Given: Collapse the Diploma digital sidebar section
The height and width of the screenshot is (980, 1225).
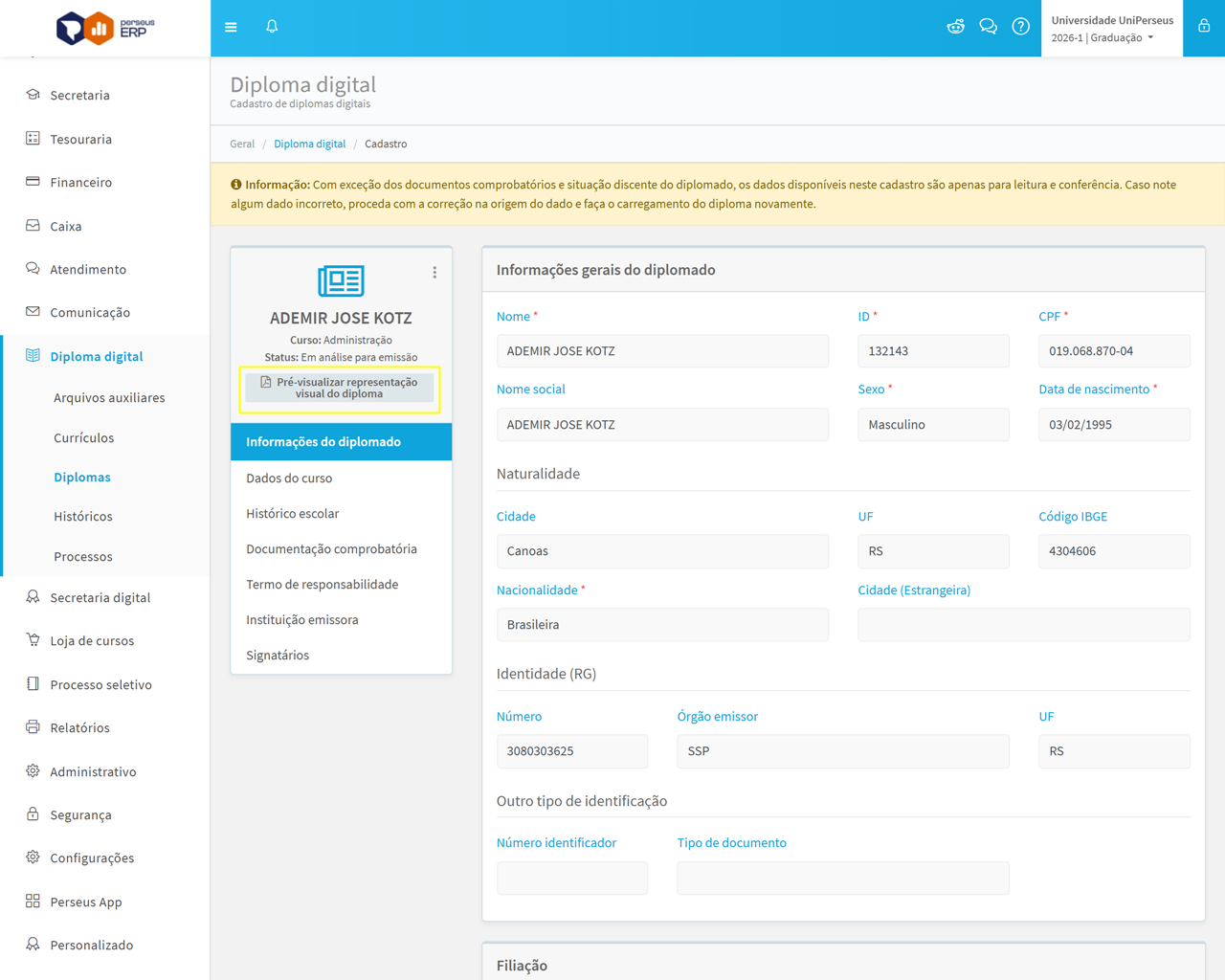Looking at the screenshot, I should click(x=96, y=356).
